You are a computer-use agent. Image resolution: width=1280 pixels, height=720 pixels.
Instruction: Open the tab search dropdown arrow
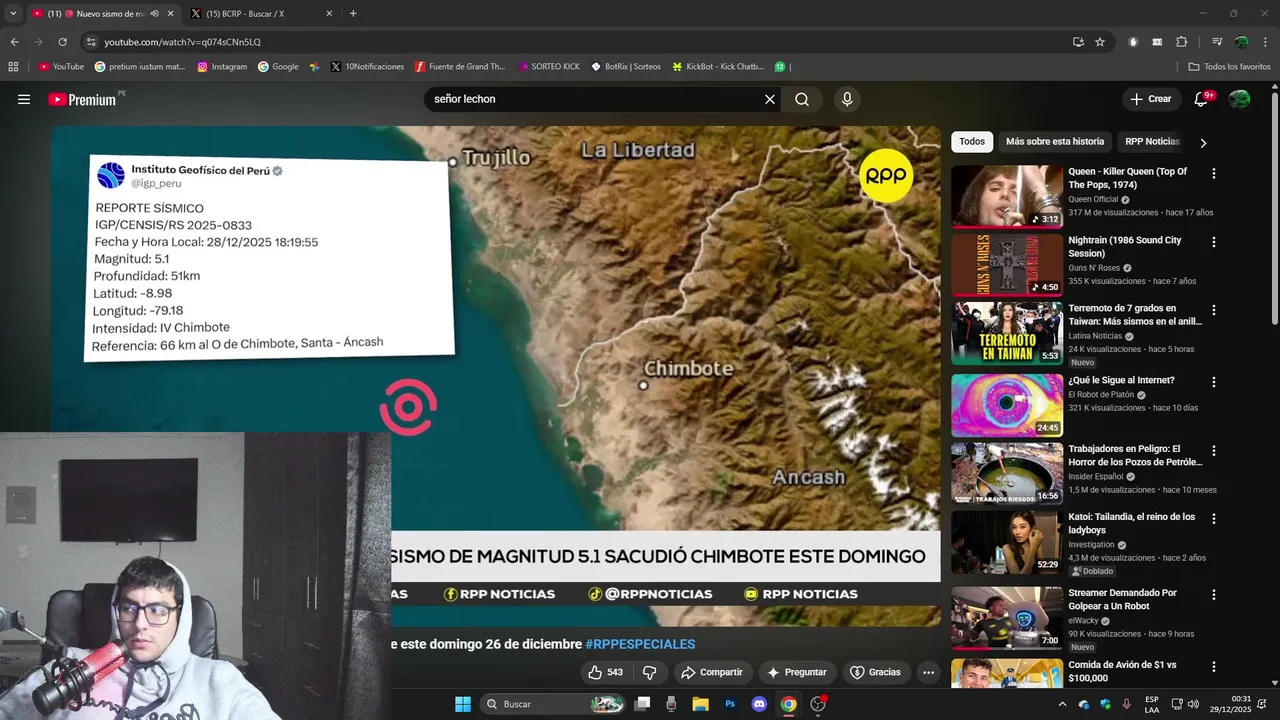(13, 13)
